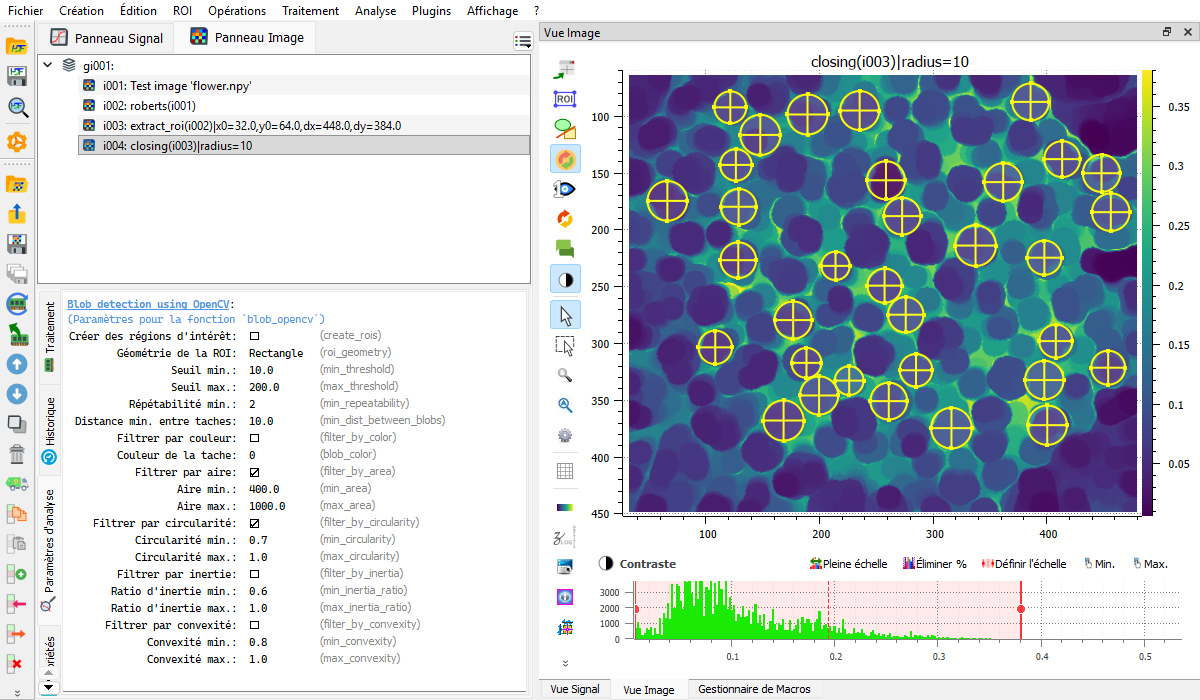Click the 'Seuil min.' value field

pyautogui.click(x=261, y=370)
